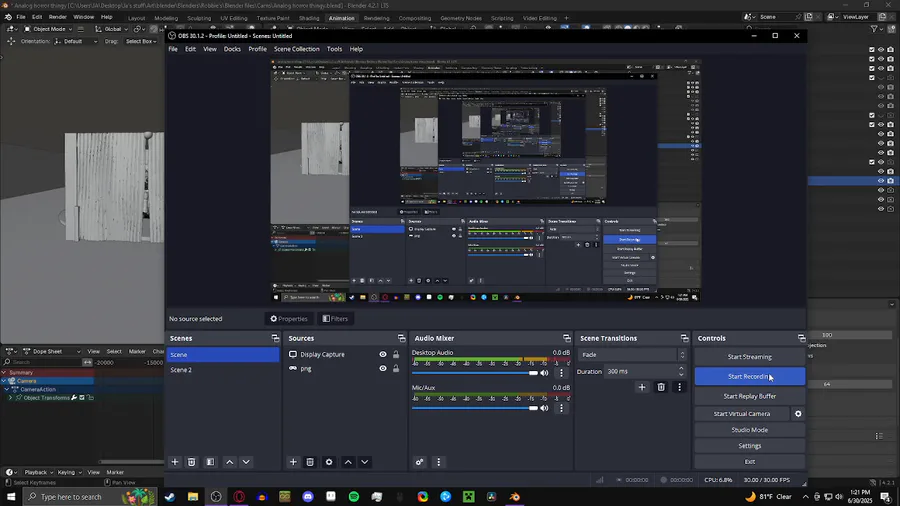
Task: Mute Mic/Aux speaker icon
Action: click(544, 408)
